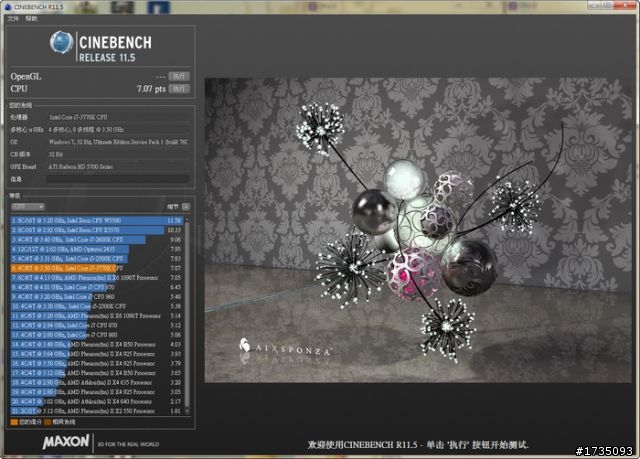Open the CPU ranking type dropdown
The height and width of the screenshot is (459, 640).
tap(28, 207)
